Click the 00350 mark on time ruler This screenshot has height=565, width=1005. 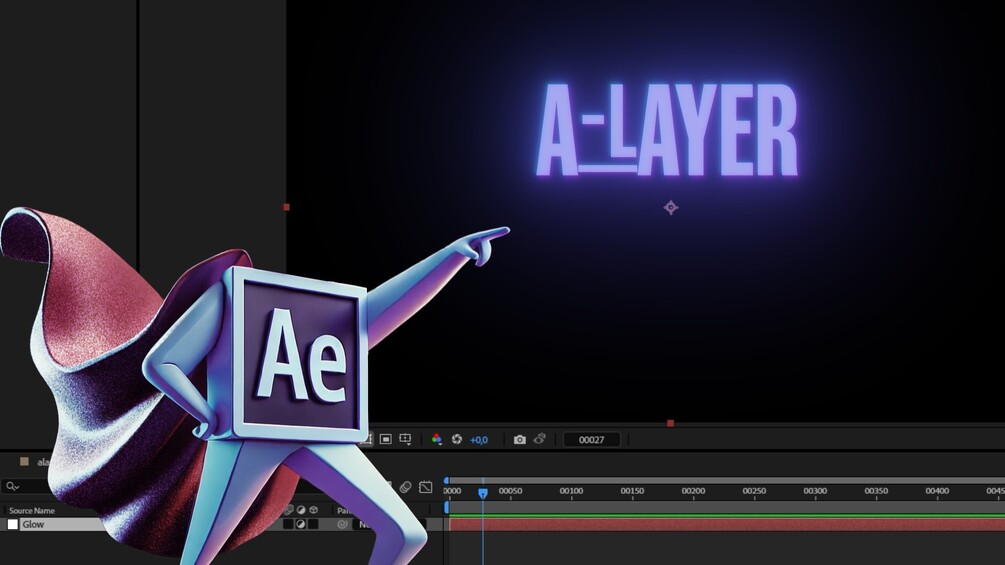pos(876,491)
